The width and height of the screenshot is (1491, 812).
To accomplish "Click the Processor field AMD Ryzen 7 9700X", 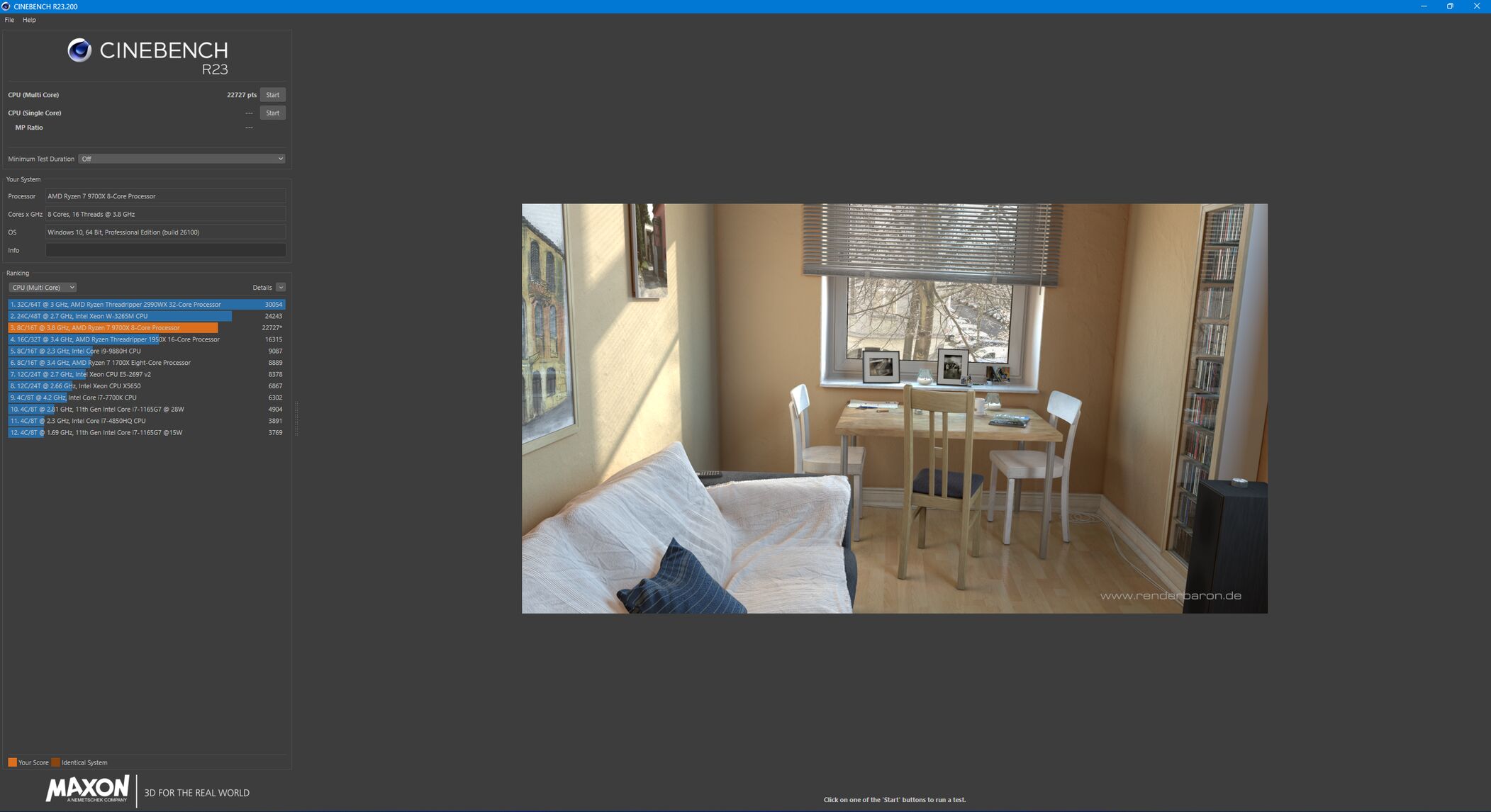I will (x=166, y=196).
